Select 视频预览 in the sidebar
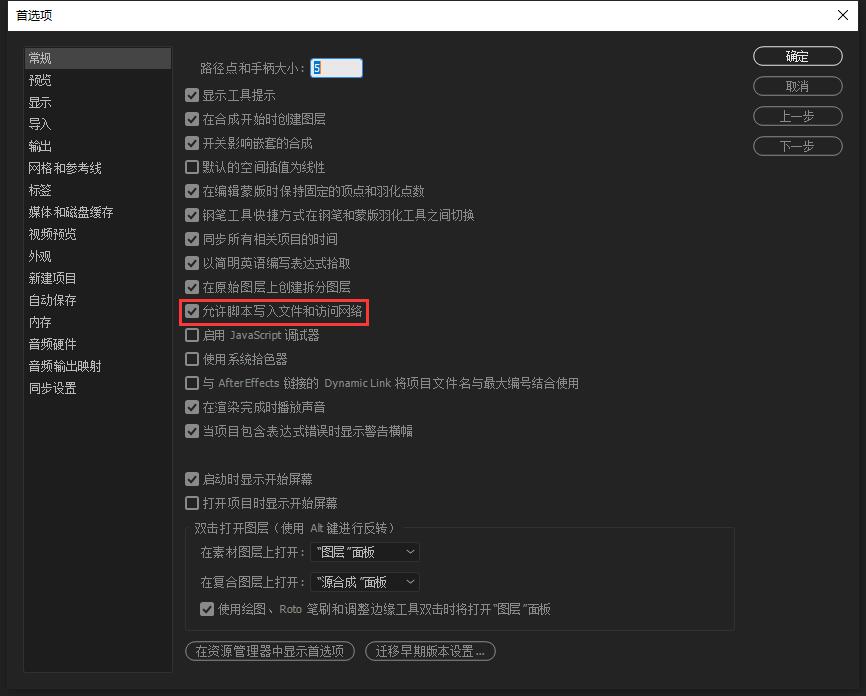The height and width of the screenshot is (696, 866). [x=52, y=234]
